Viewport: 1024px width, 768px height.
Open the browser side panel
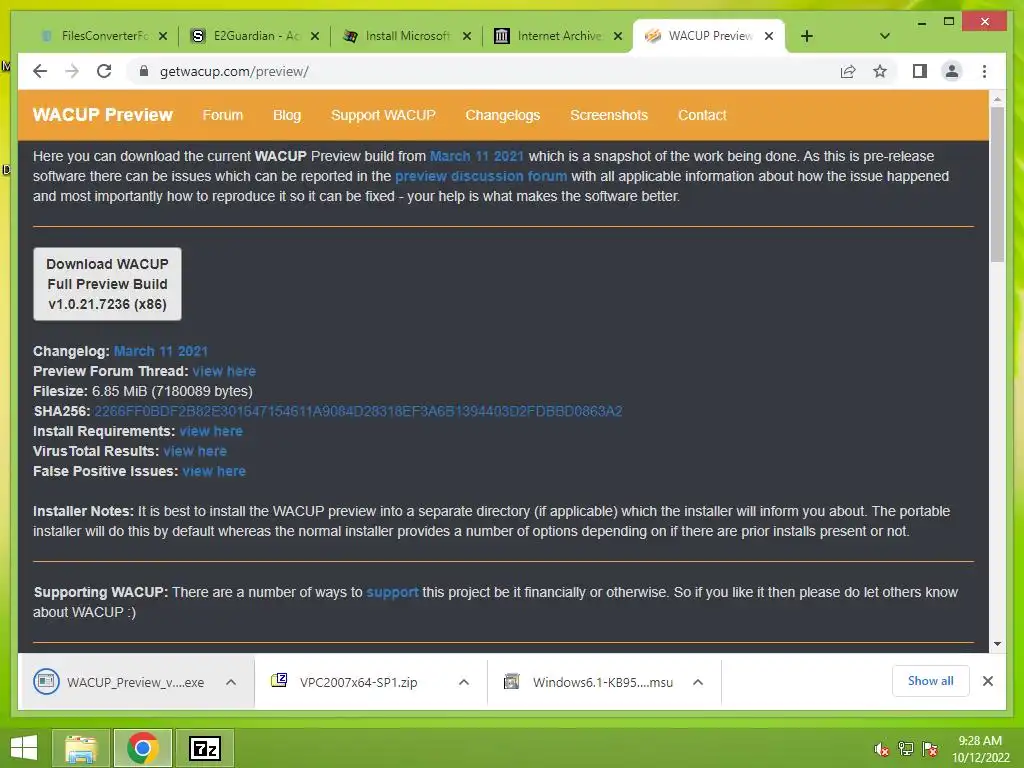point(920,71)
